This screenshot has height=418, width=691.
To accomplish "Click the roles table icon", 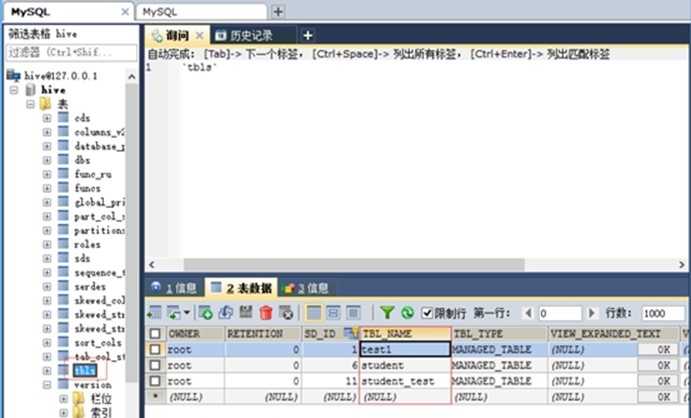I will click(63, 244).
